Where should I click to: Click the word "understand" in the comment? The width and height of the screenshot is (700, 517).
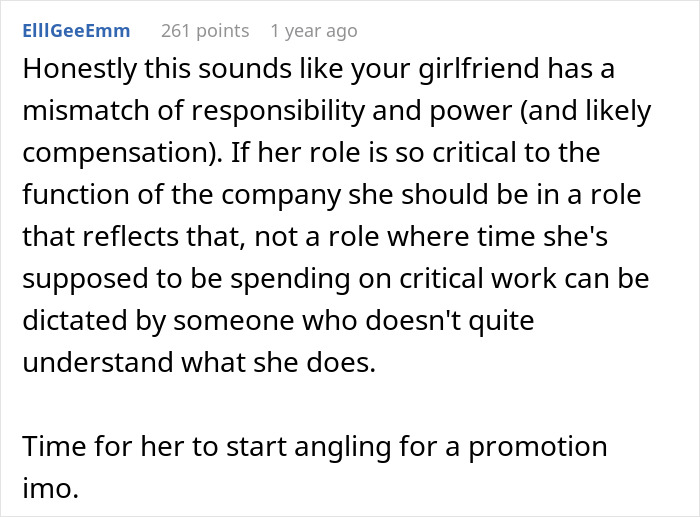(99, 361)
